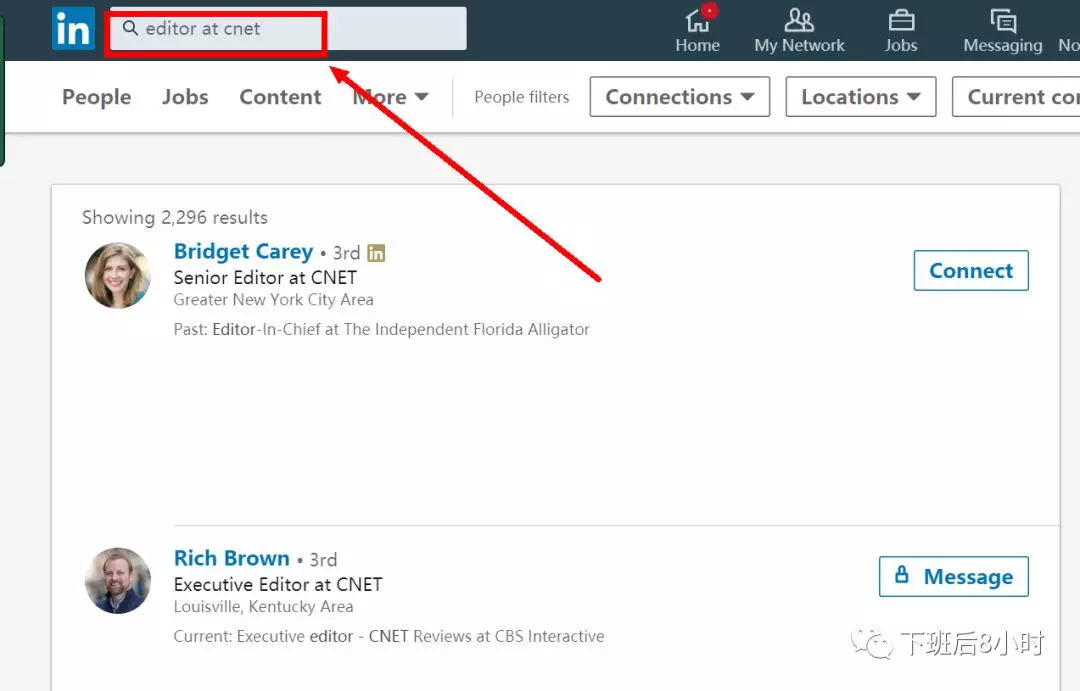
Task: Click Message button for Rich Brown
Action: [954, 576]
